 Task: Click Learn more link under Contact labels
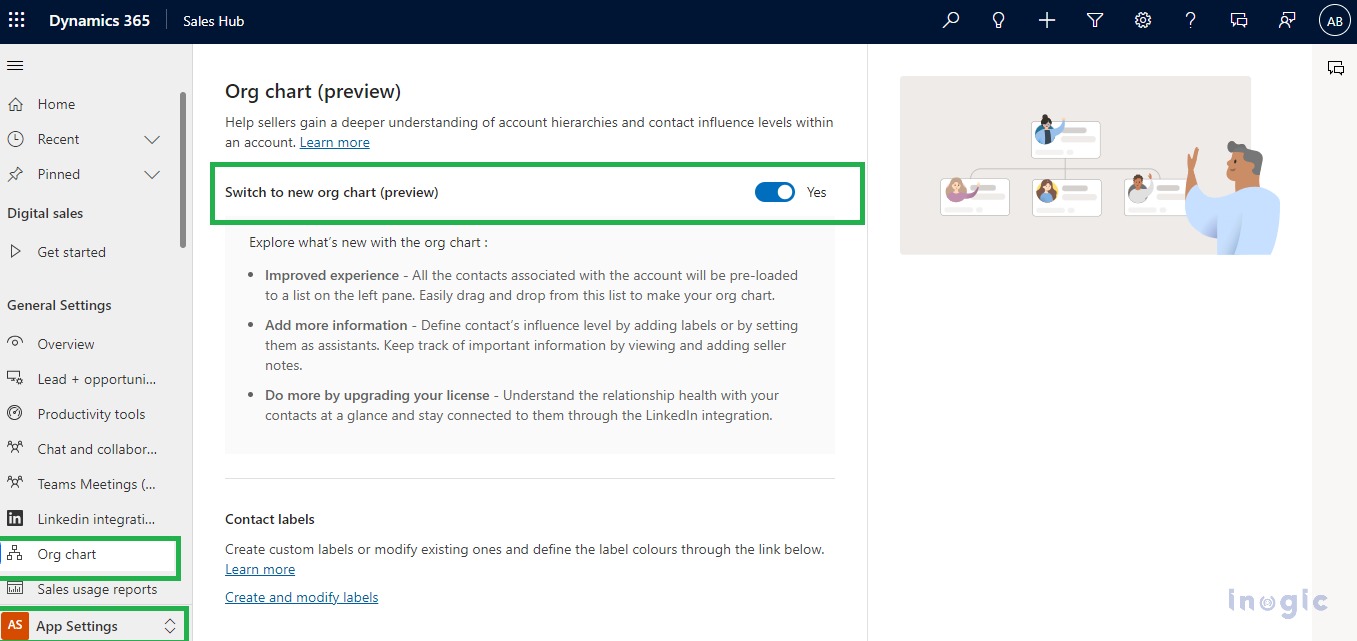pos(260,569)
